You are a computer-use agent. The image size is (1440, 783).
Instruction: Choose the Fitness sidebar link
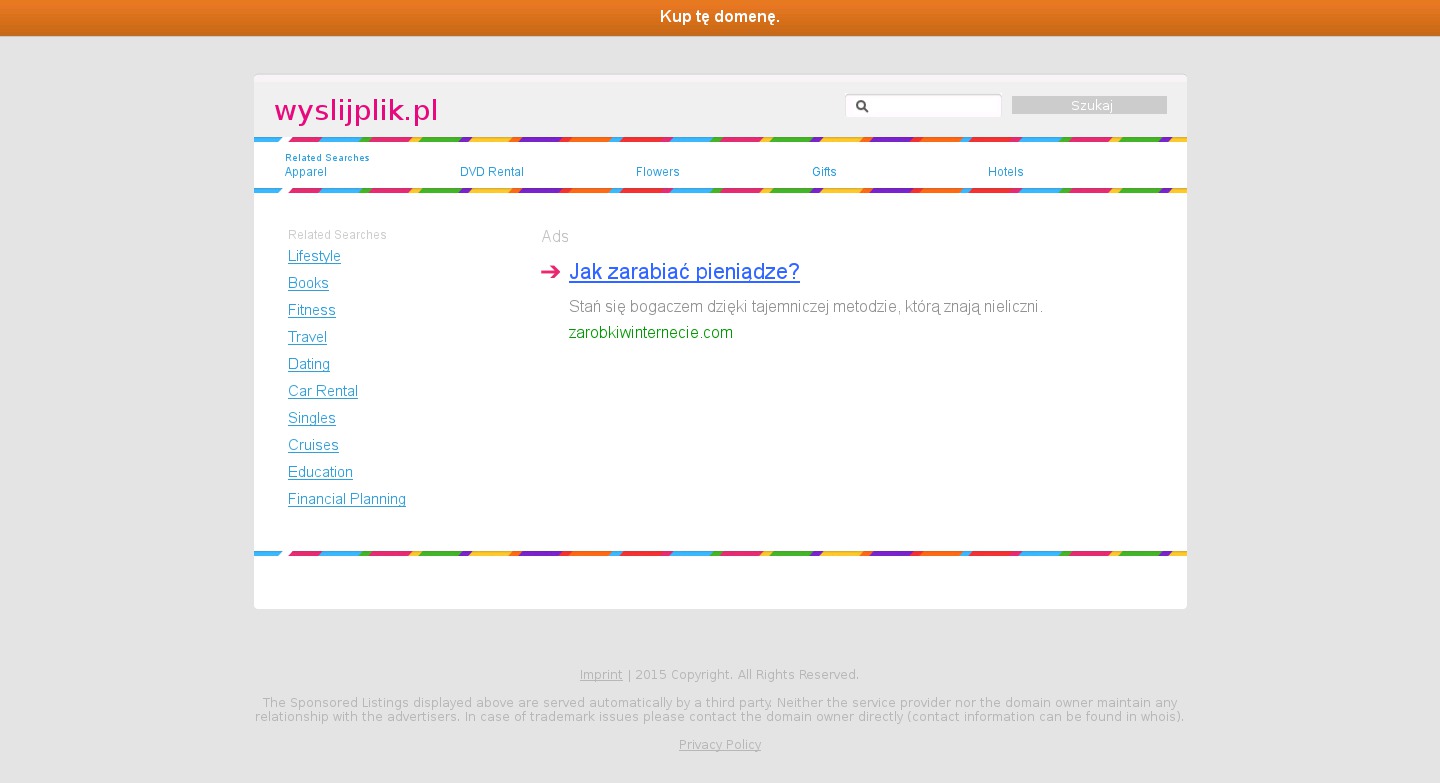pos(312,310)
